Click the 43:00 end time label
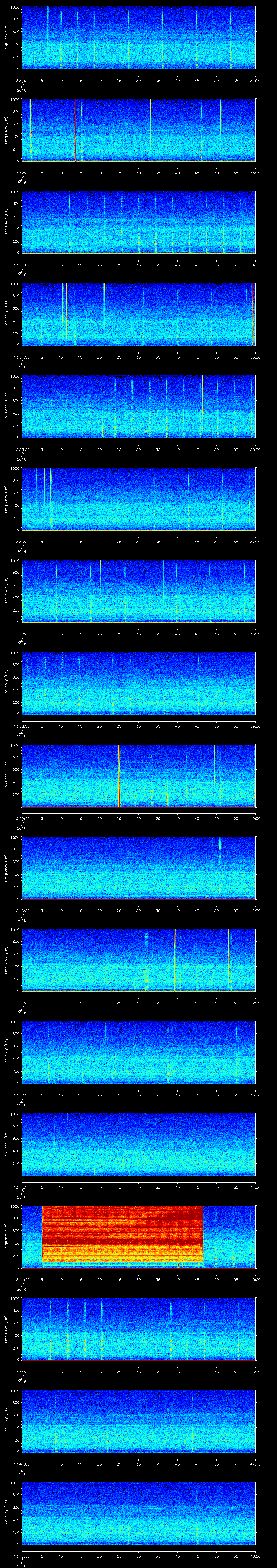 255,1095
